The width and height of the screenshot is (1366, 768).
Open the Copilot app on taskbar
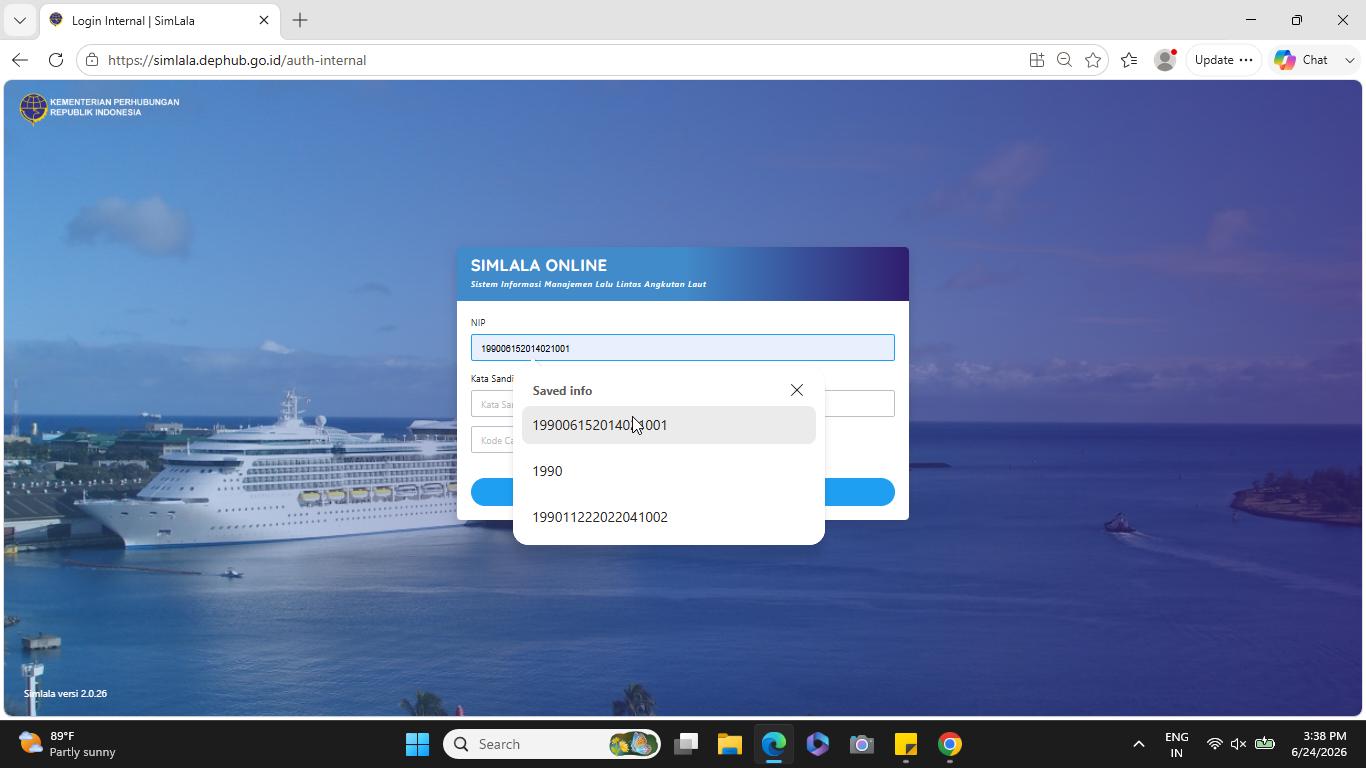818,744
